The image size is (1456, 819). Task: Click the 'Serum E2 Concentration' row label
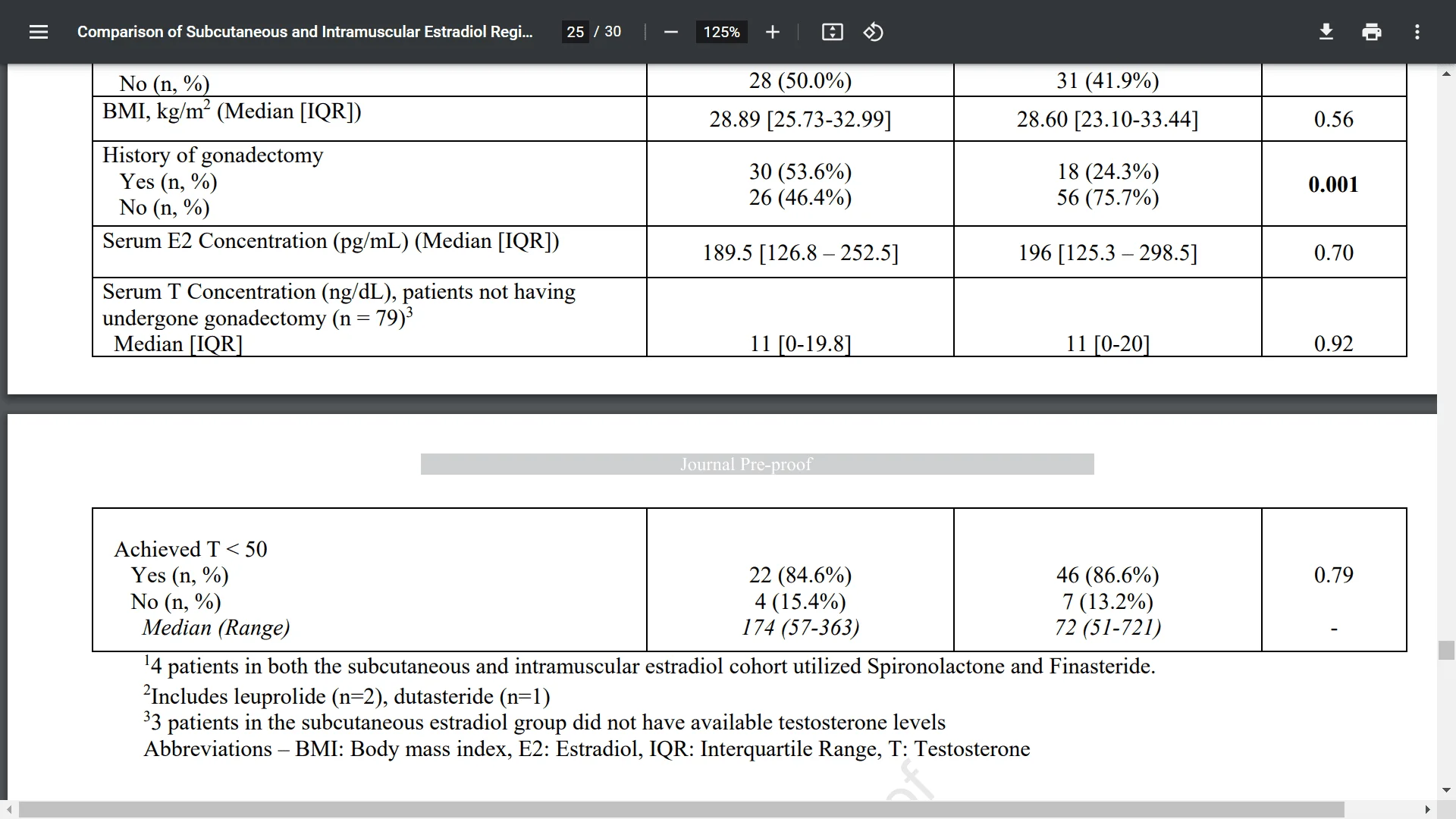tap(331, 241)
